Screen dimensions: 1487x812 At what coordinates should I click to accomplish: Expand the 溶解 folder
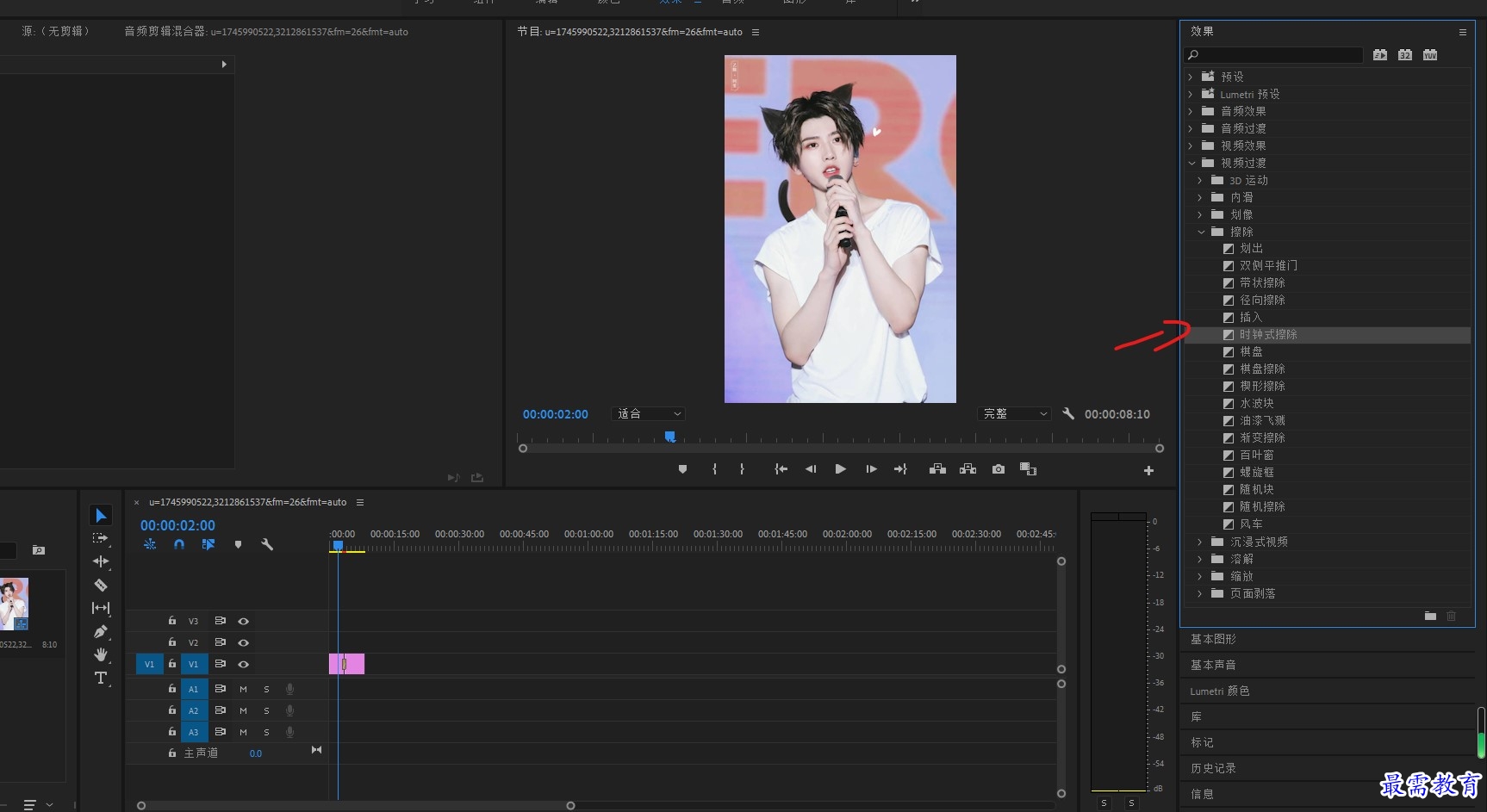(1200, 559)
